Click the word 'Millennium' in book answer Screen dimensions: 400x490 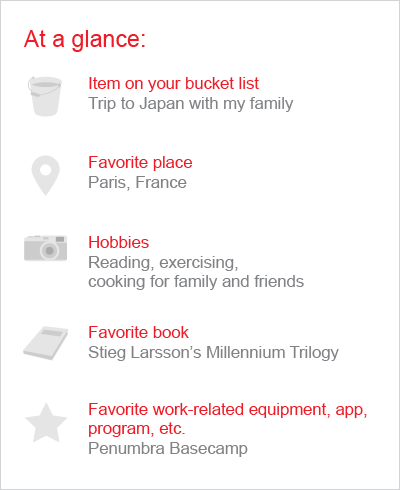(245, 352)
